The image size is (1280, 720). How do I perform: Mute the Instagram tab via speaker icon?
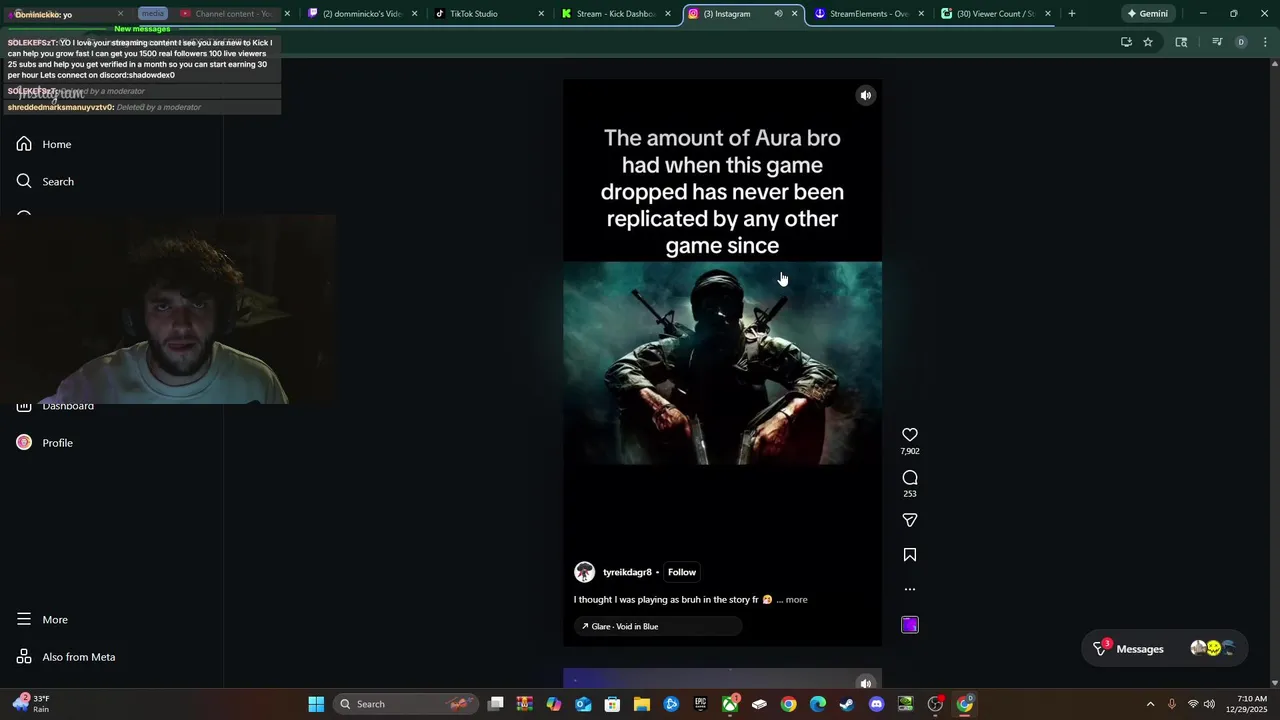click(x=778, y=14)
